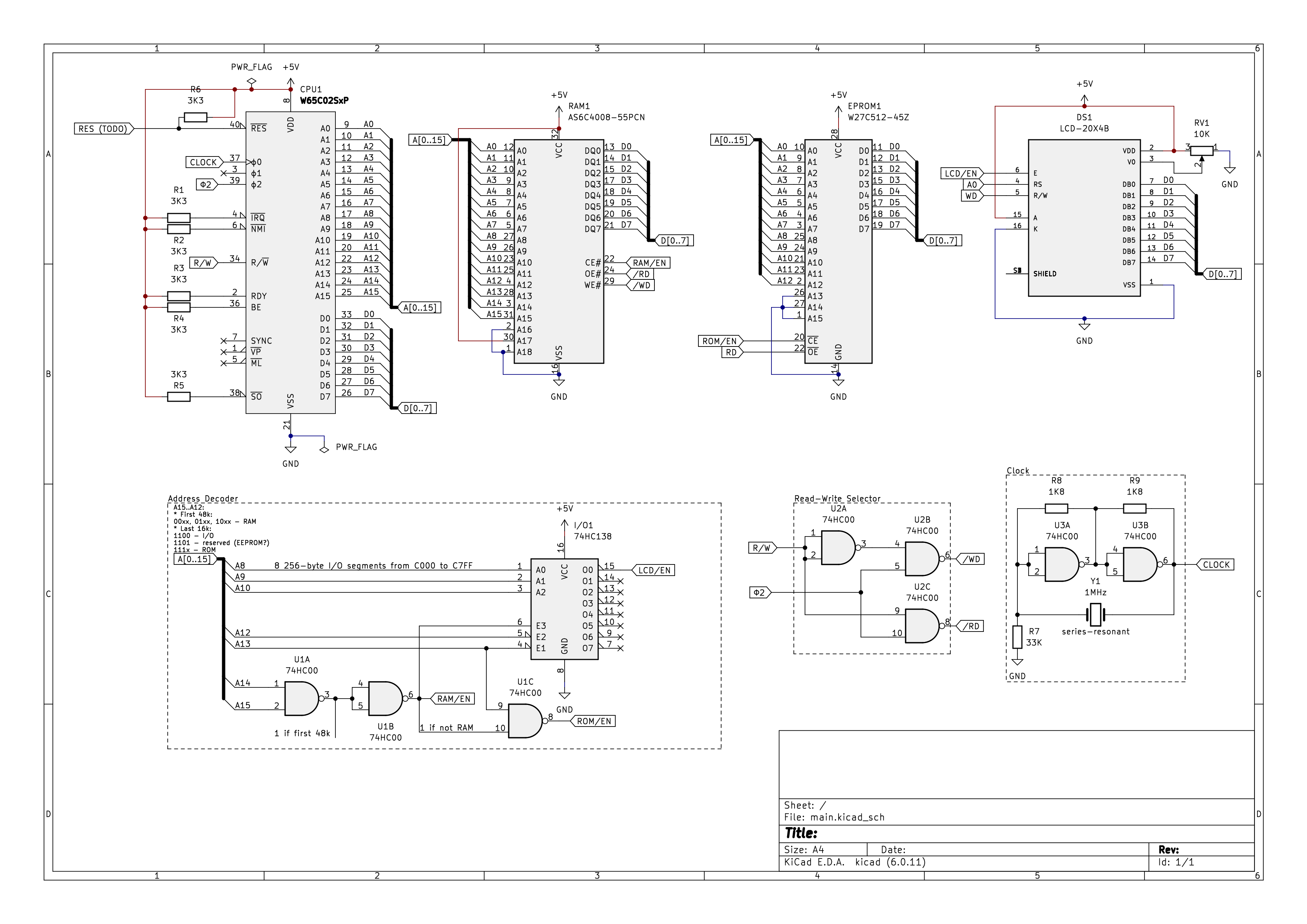The width and height of the screenshot is (1307, 924).
Task: Select the R8 1K8 resistor in Clock
Action: pos(1056,508)
